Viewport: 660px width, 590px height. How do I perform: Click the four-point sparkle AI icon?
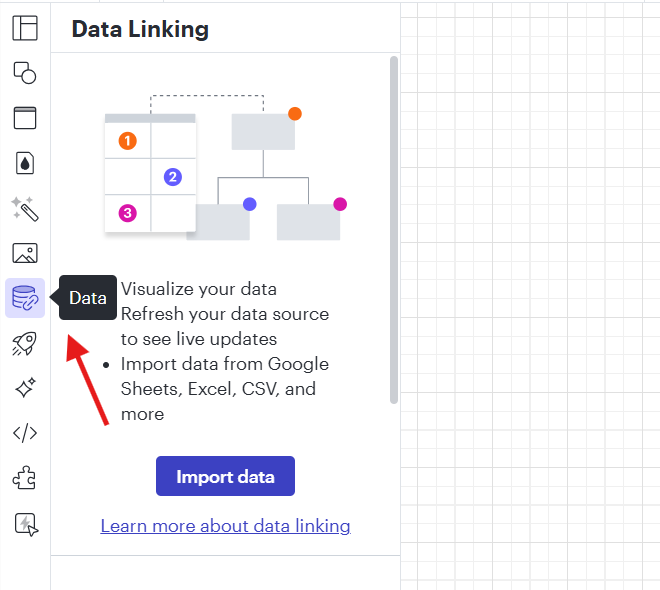pos(25,388)
